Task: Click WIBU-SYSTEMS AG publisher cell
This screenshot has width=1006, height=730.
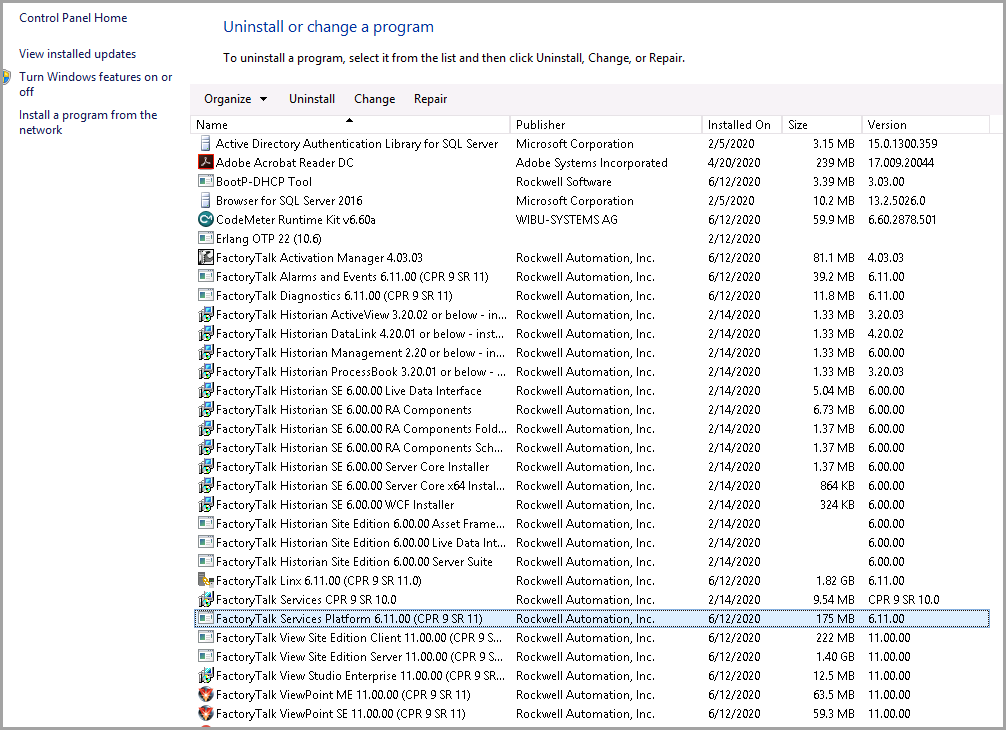Action: [567, 219]
